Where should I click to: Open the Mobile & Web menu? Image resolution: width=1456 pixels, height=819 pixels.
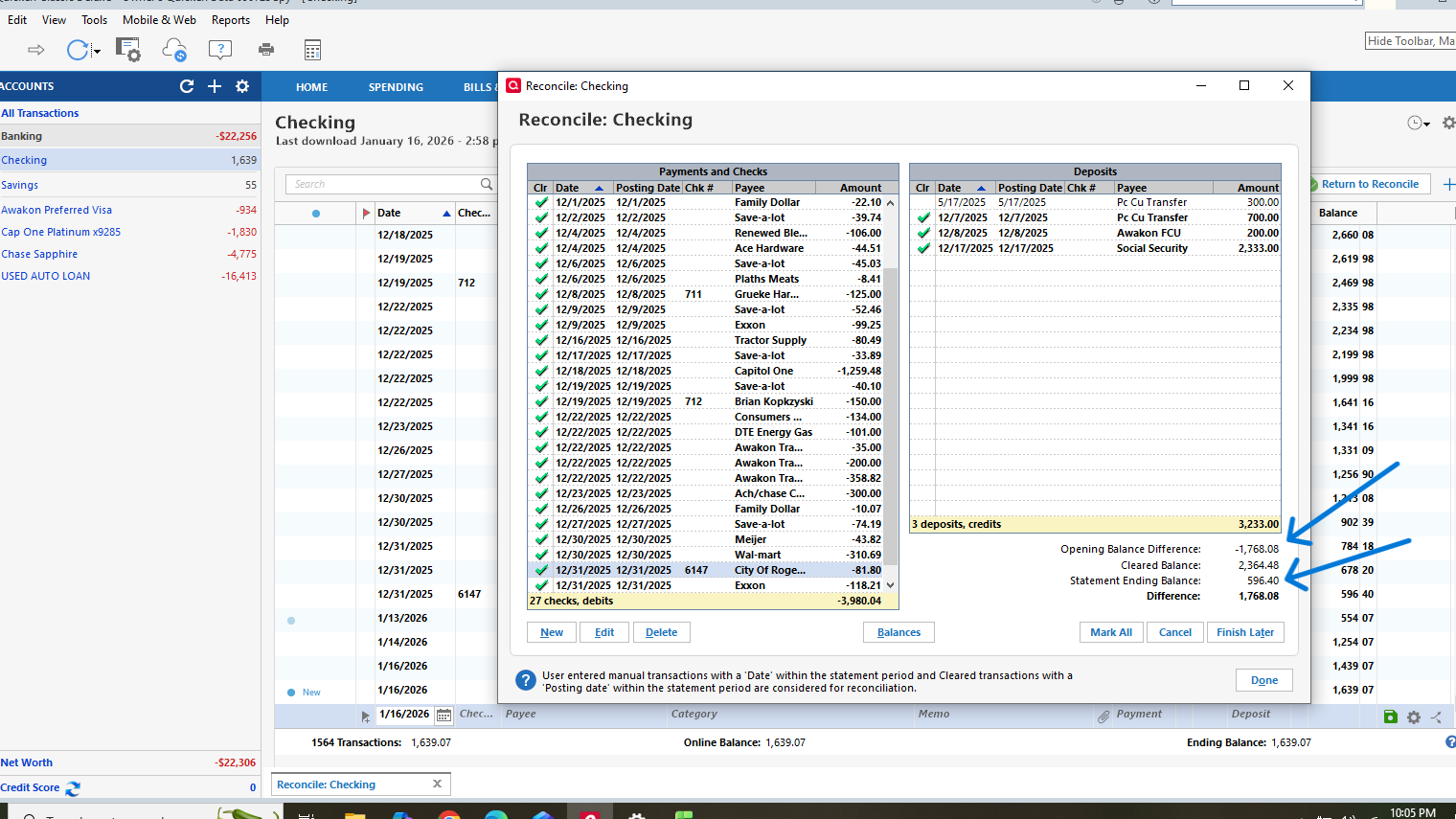pos(159,19)
